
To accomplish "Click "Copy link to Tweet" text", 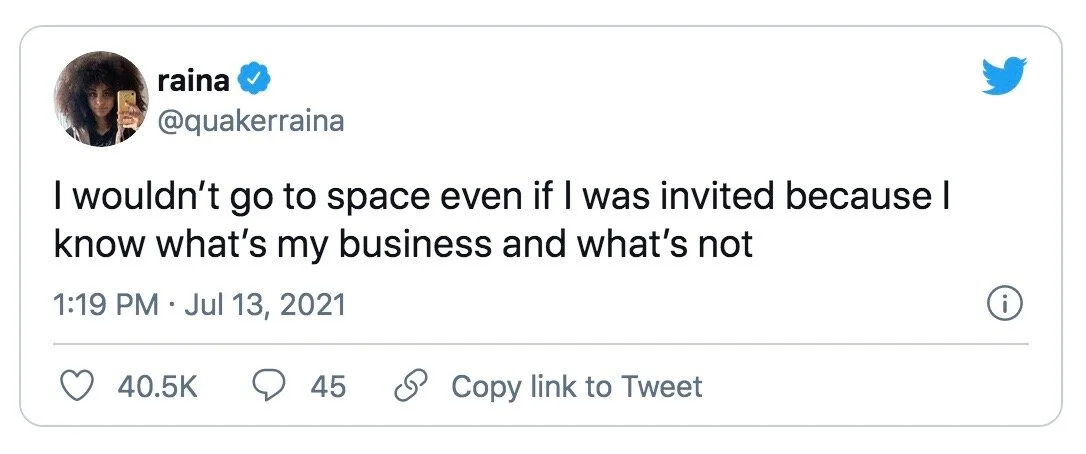I will pos(577,387).
